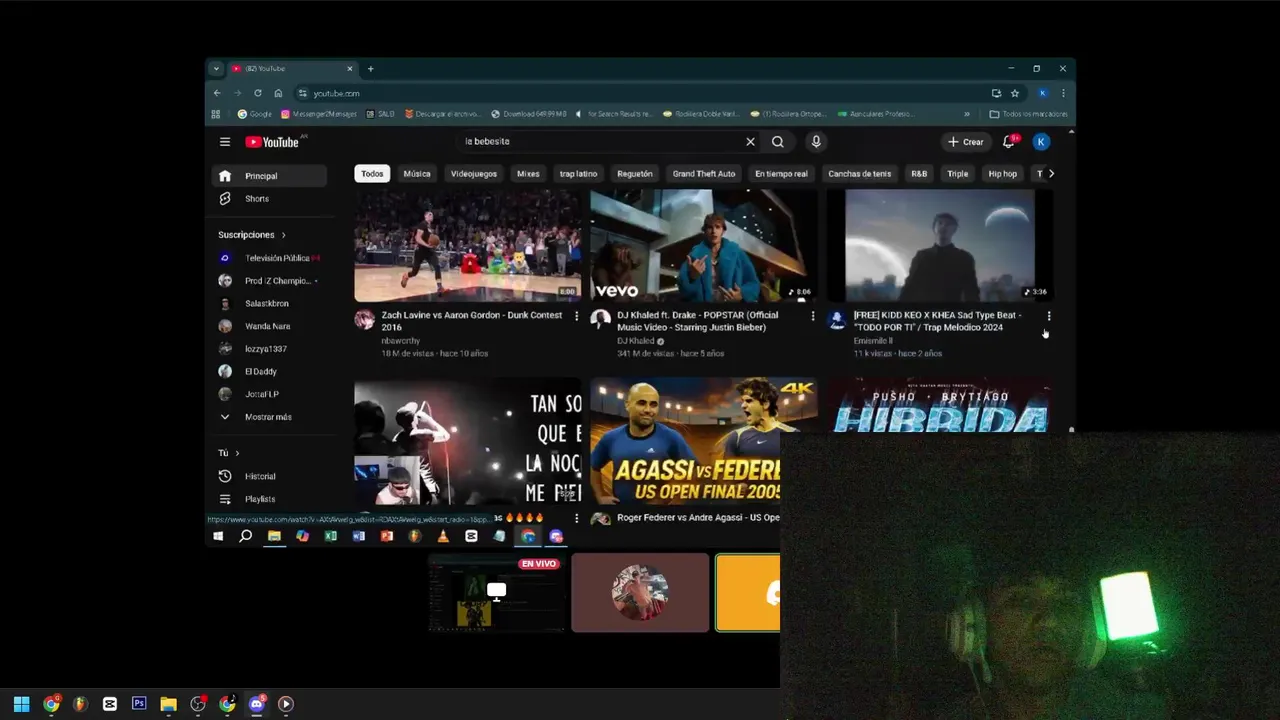Open Chrome tab search dropdown
The image size is (1280, 720).
pyautogui.click(x=216, y=69)
